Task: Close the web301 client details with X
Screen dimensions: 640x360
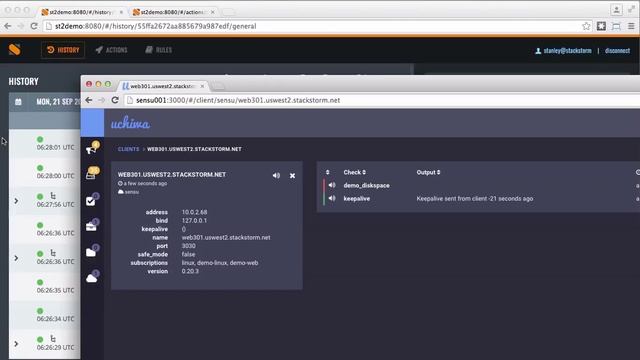Action: point(292,176)
